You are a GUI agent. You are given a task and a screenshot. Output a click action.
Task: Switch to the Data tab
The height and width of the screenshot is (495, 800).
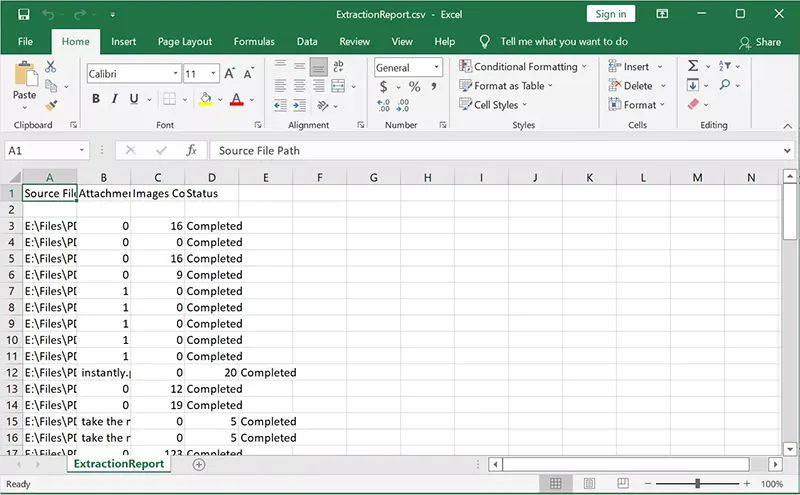(307, 42)
